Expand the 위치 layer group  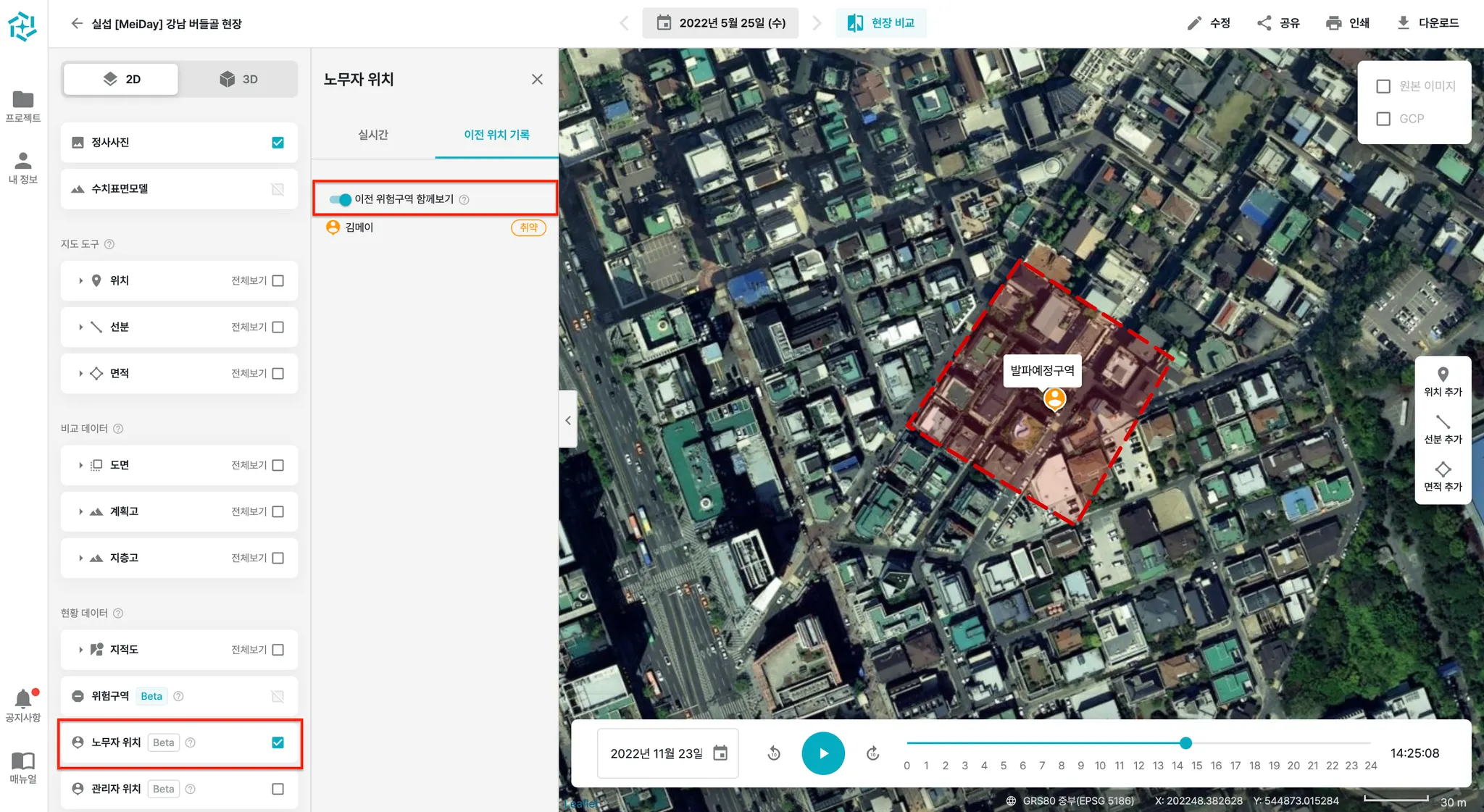coord(80,280)
